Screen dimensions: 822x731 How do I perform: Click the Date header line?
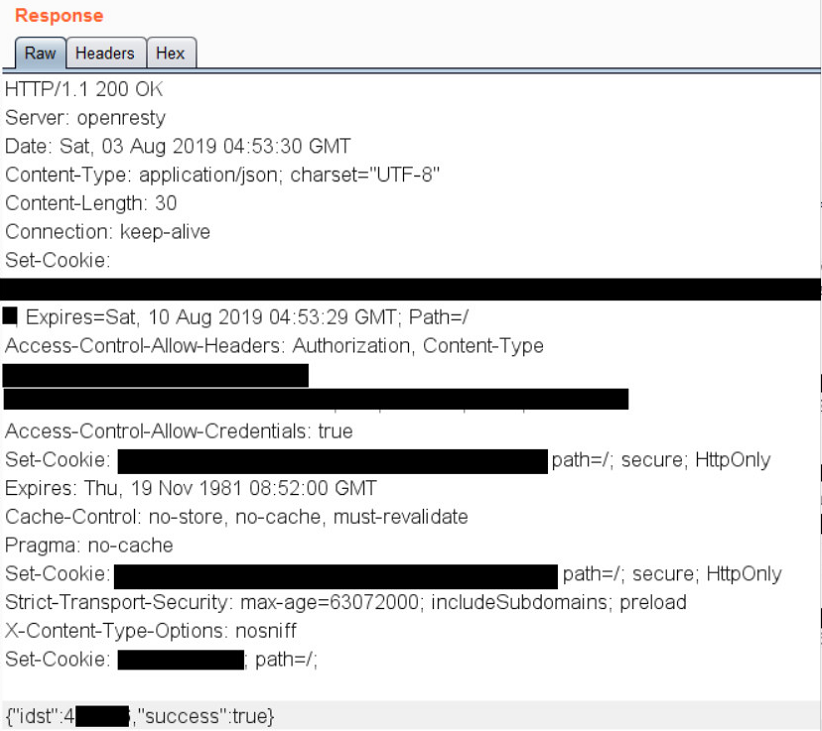(x=178, y=146)
